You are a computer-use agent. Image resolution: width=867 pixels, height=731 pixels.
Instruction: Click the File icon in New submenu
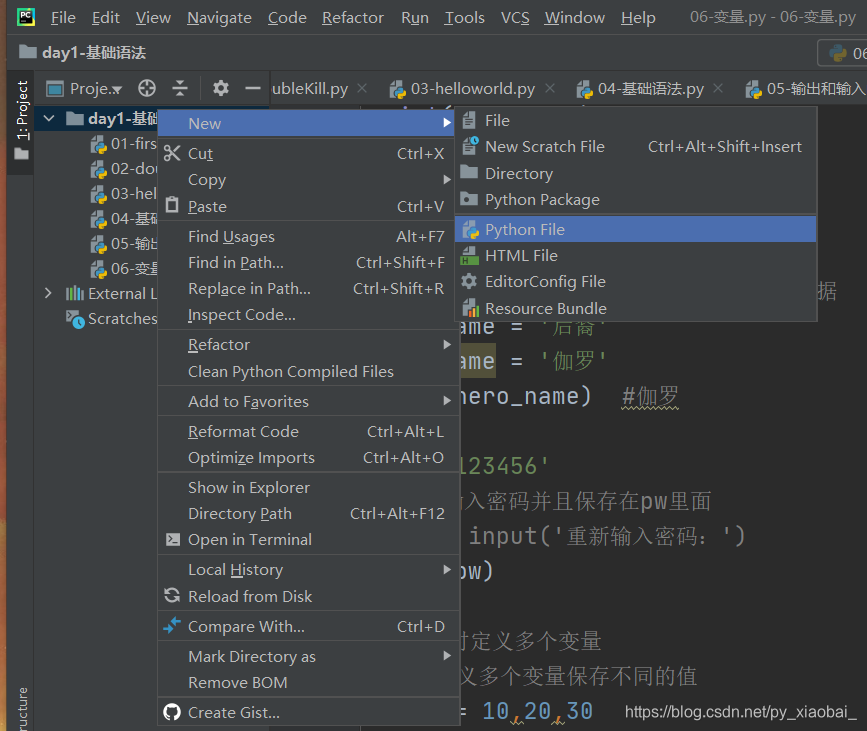coord(469,120)
